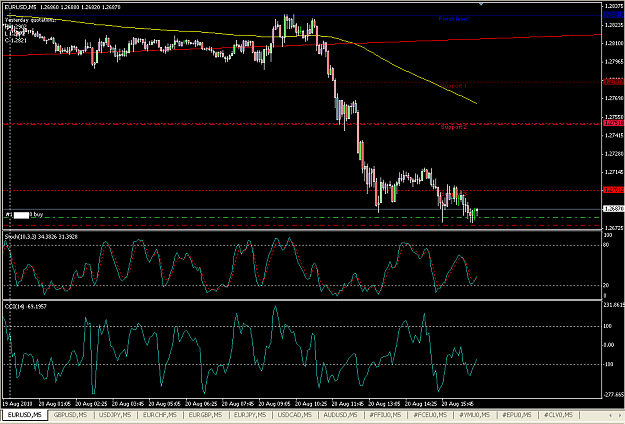Select the #CLV0,M5 chart tab
Image resolution: width=625 pixels, height=424 pixels.
tap(558, 415)
